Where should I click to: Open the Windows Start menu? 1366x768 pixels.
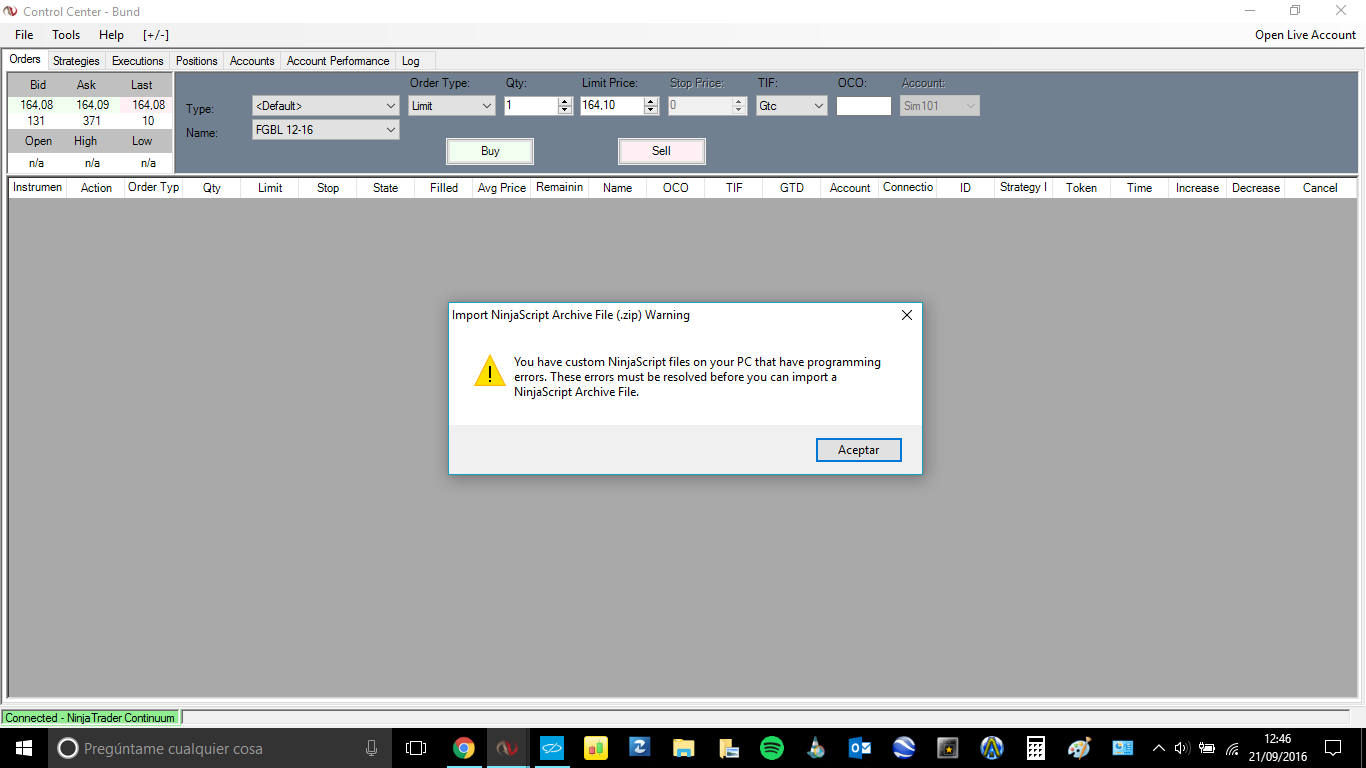click(x=23, y=748)
